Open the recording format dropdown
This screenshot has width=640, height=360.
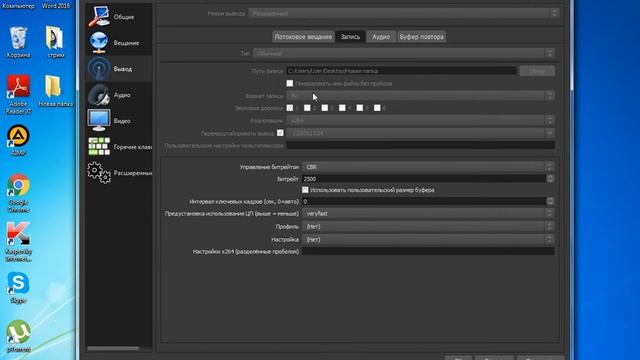tap(420, 96)
